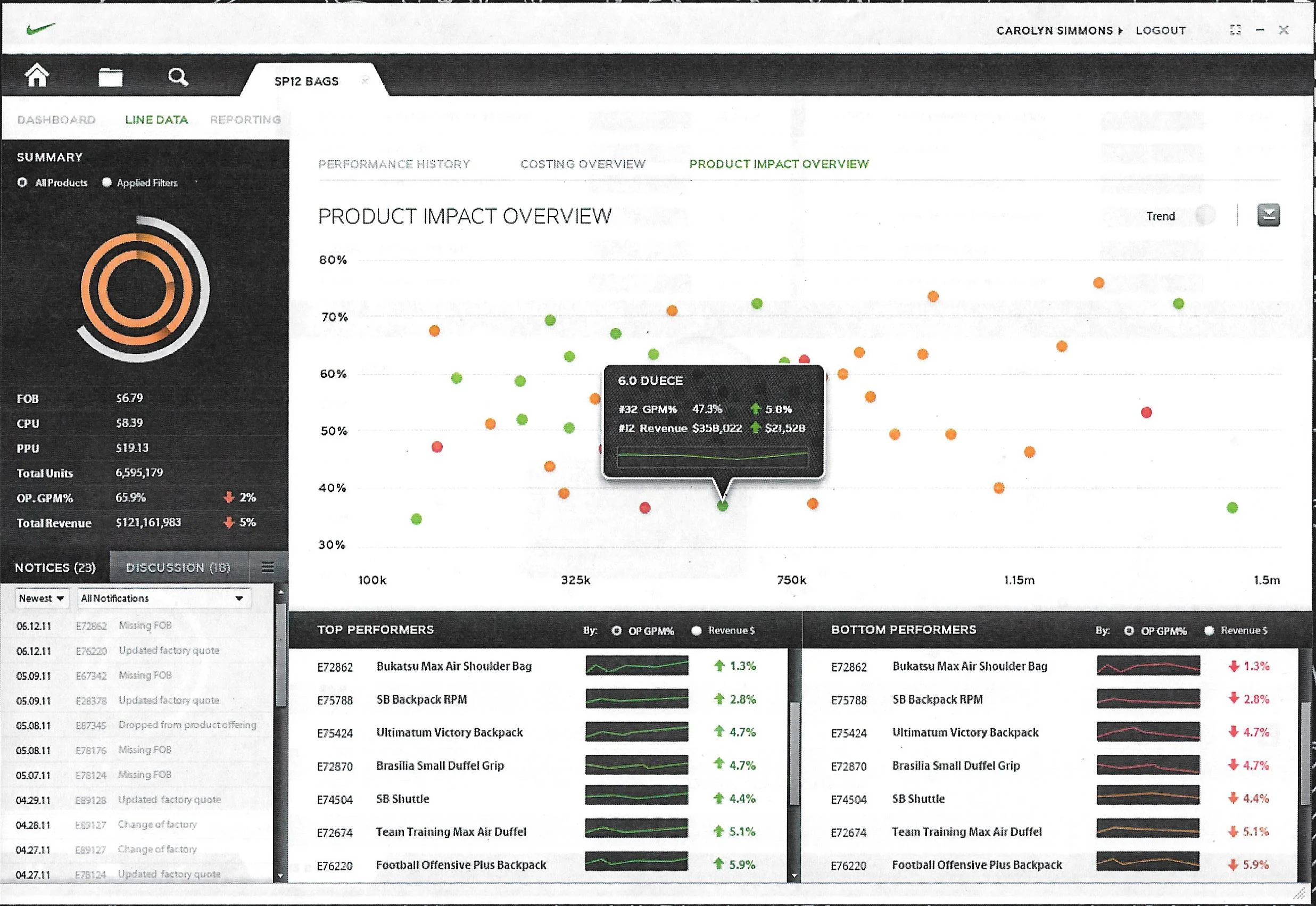Close the SP12 BAGS tab
This screenshot has height=906, width=1316.
pos(365,81)
